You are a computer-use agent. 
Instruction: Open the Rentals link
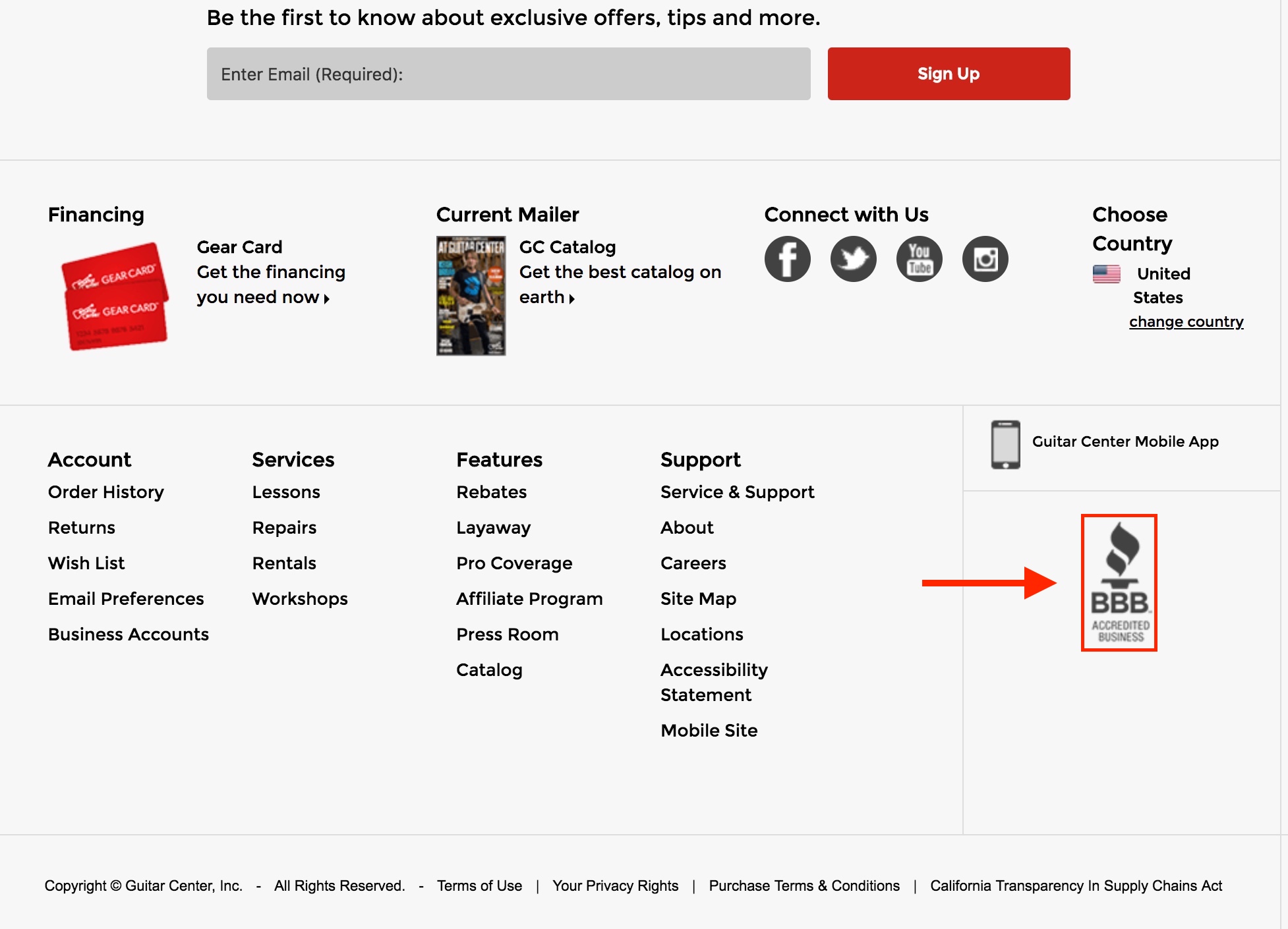[284, 563]
